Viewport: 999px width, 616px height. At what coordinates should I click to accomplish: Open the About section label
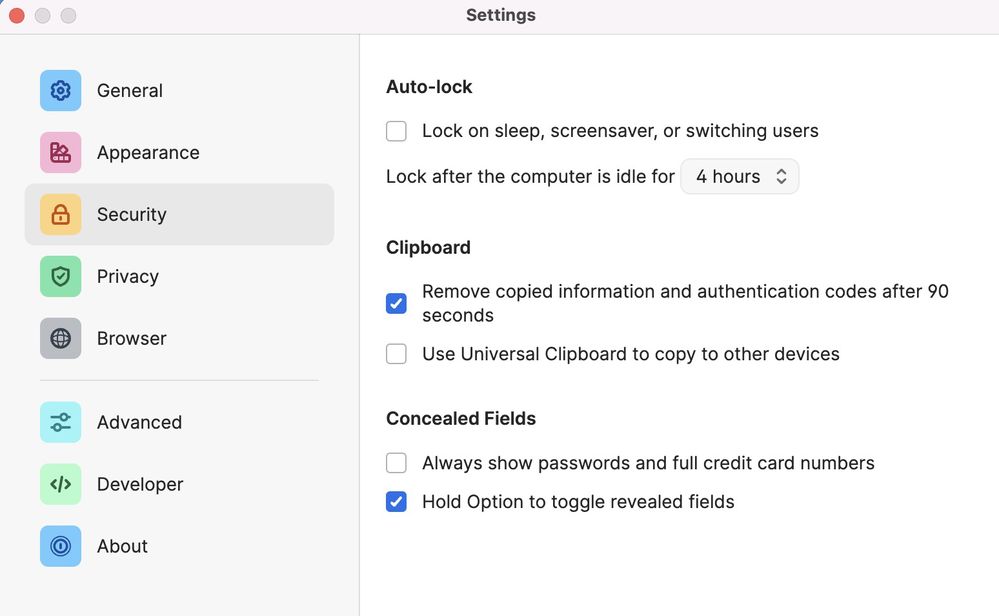(x=122, y=546)
